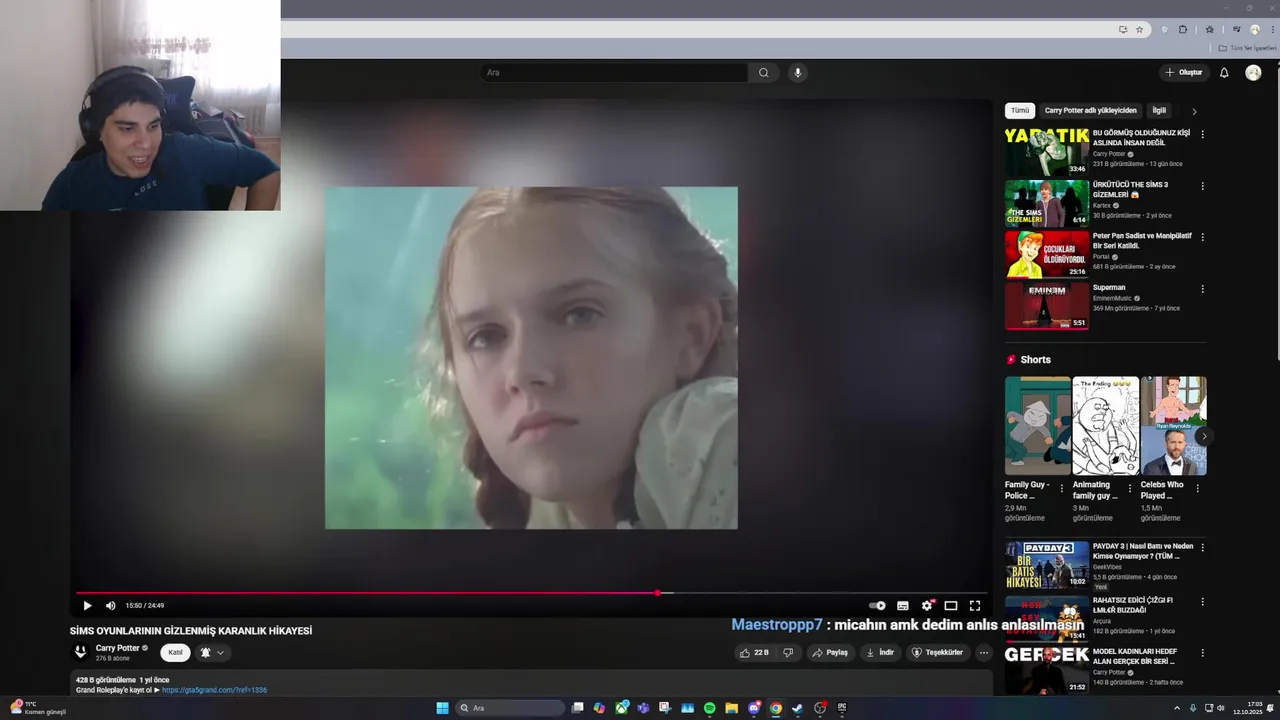Open options menu for Peter Pan video
The image size is (1280, 720).
[1203, 237]
